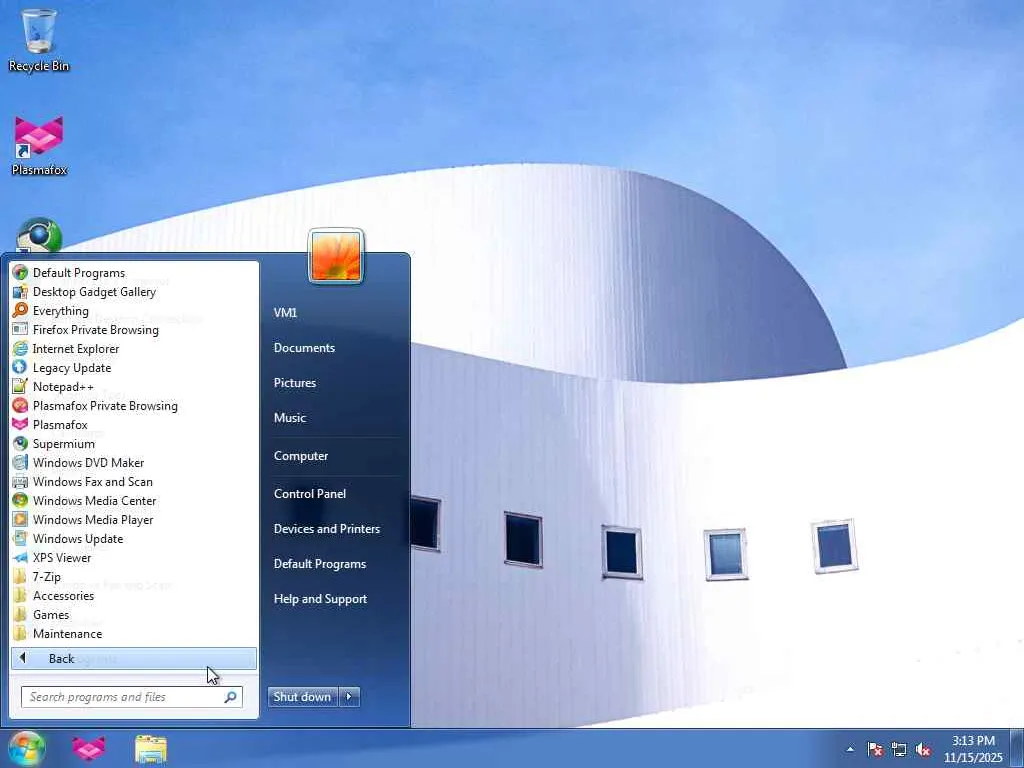Open Windows Media Player icon
Screen dimensions: 1024x768
pos(20,519)
